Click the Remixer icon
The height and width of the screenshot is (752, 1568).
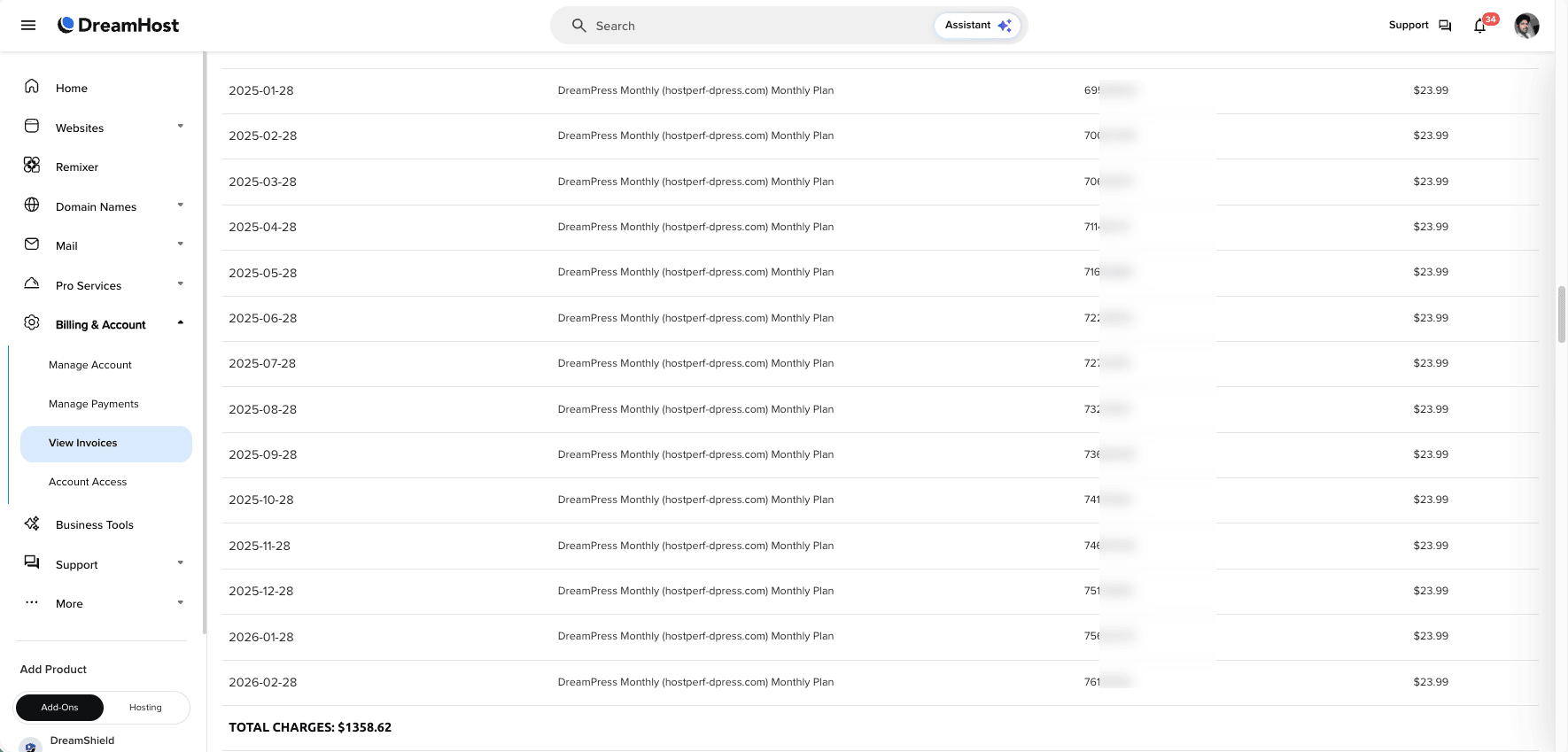(x=32, y=166)
